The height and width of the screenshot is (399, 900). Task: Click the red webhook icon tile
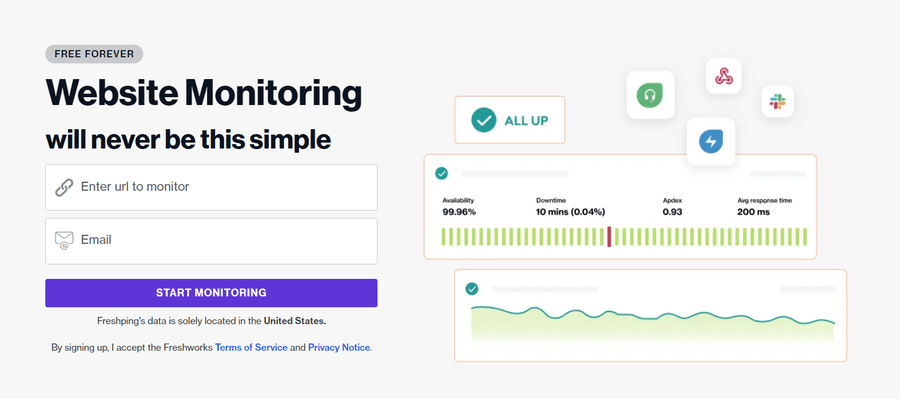[724, 76]
